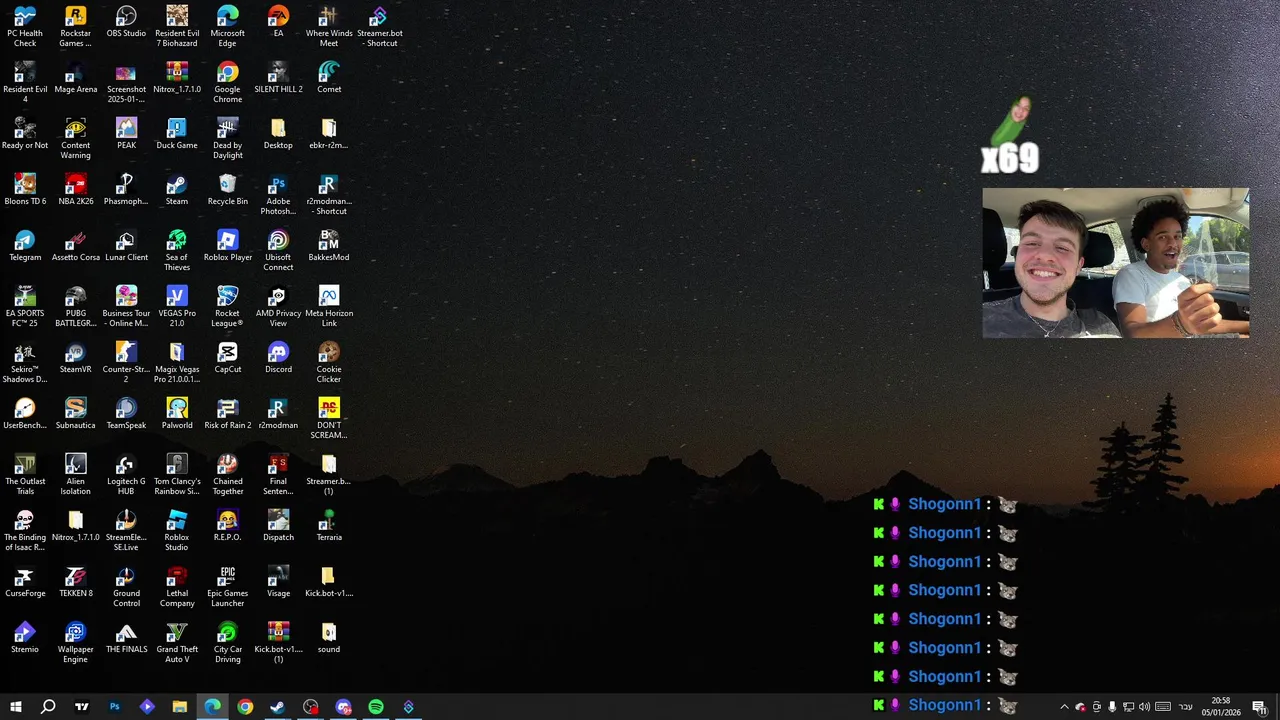Open Discord desktop shortcut
The image size is (1280, 720).
click(278, 357)
